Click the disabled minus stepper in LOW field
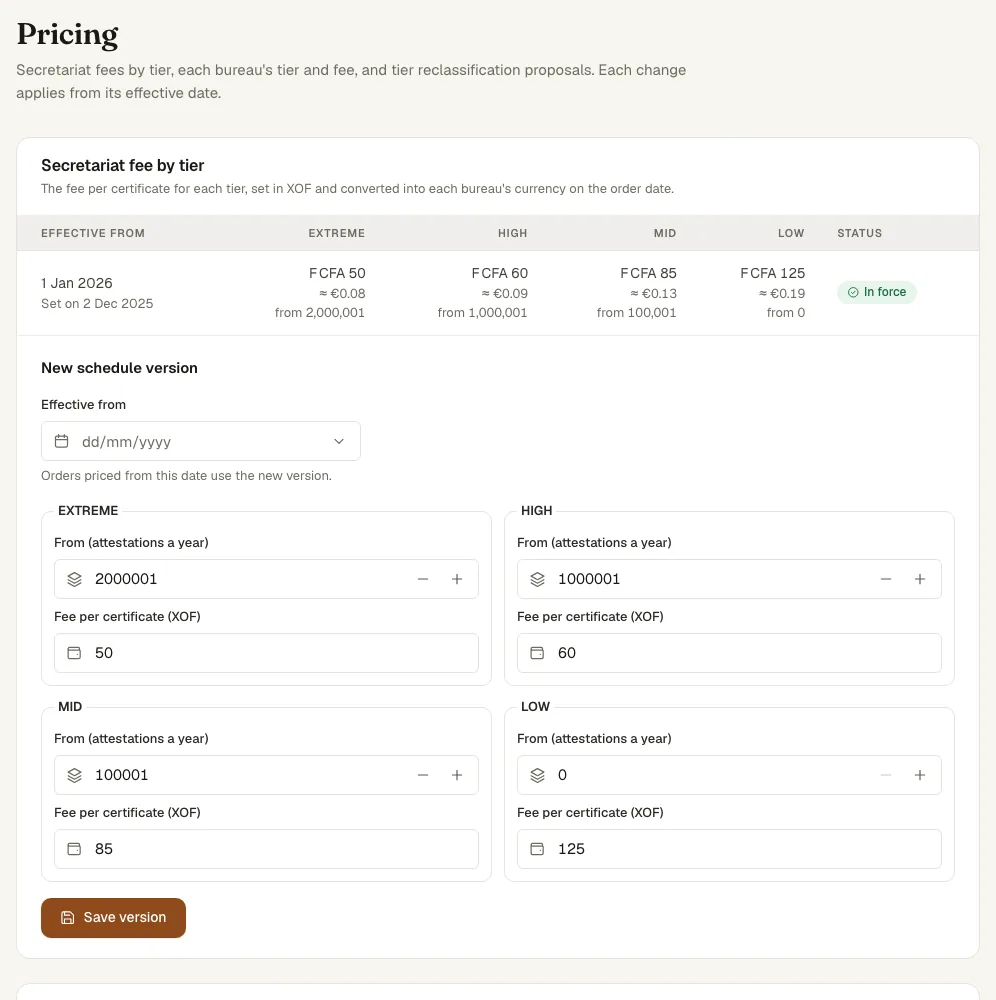The width and height of the screenshot is (996, 1000). 886,775
